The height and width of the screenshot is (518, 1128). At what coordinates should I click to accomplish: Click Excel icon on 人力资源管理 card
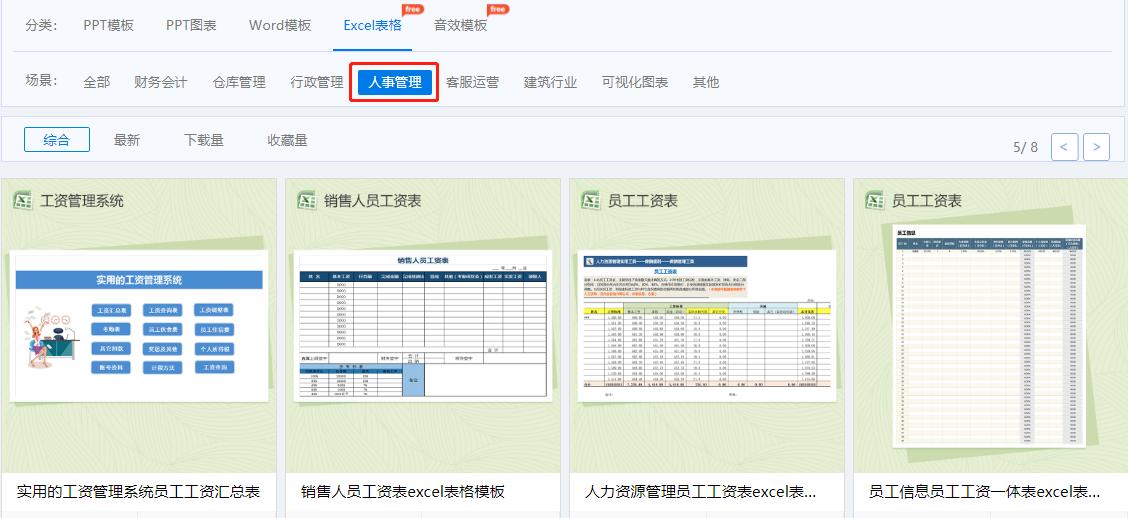(x=591, y=200)
